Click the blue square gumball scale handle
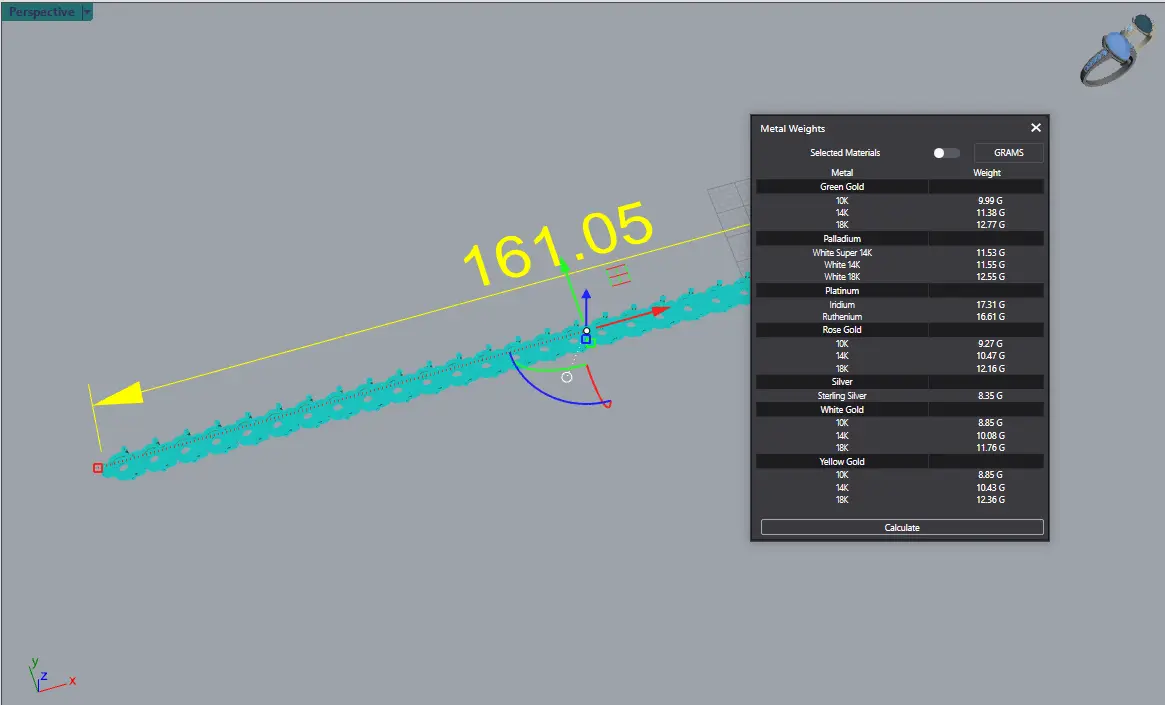 click(x=586, y=339)
